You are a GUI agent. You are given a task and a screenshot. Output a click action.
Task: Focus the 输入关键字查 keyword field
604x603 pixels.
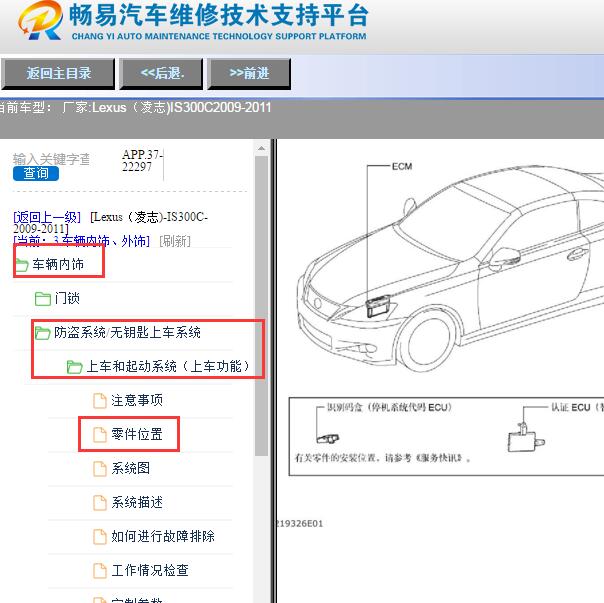51,159
